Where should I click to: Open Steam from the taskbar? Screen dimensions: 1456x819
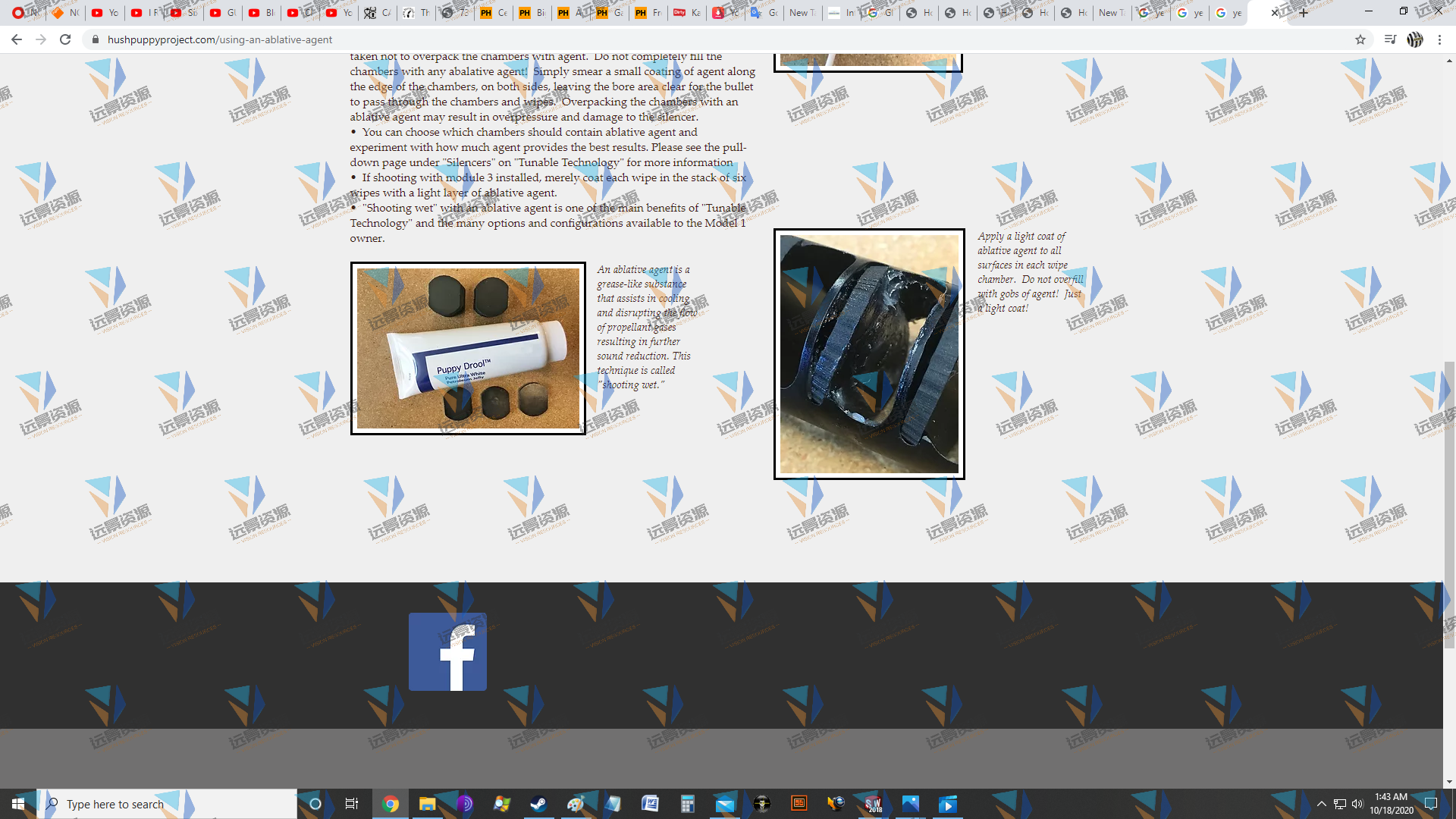538,804
